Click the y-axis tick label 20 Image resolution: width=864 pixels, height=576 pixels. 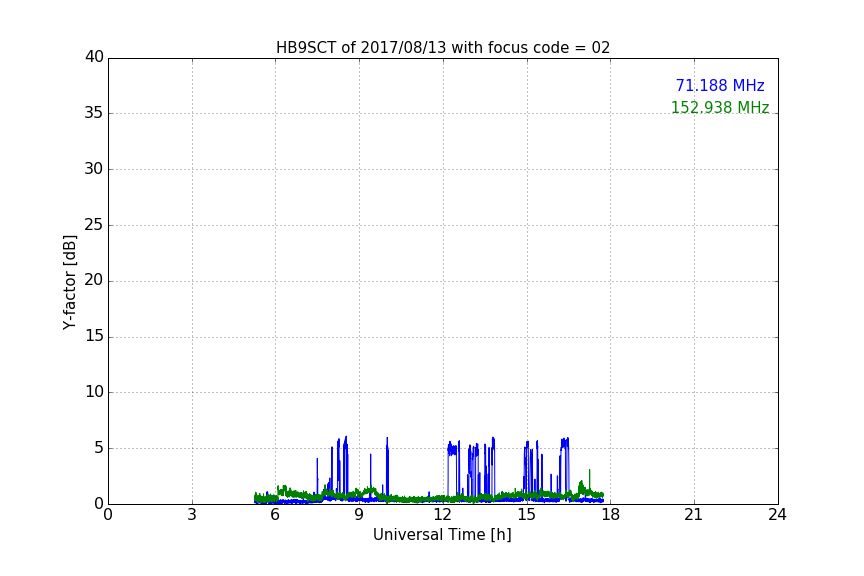[x=94, y=281]
